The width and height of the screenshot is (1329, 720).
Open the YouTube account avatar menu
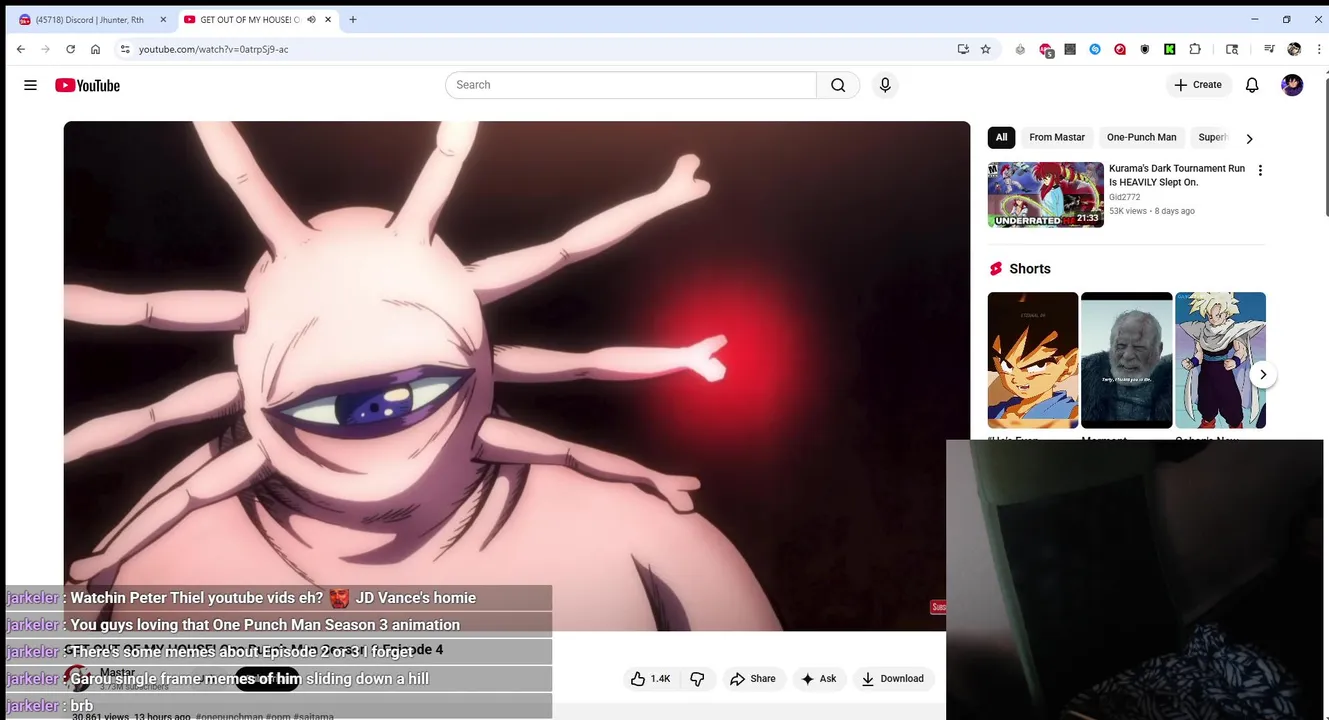click(1292, 85)
